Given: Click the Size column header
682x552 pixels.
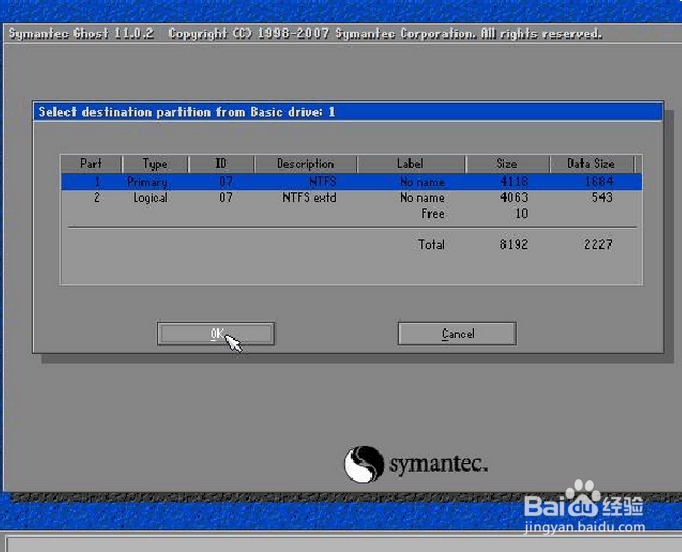Looking at the screenshot, I should (507, 164).
